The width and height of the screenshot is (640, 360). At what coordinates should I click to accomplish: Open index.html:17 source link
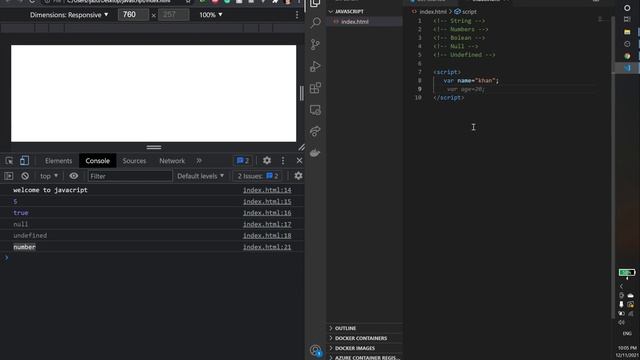[x=267, y=224]
